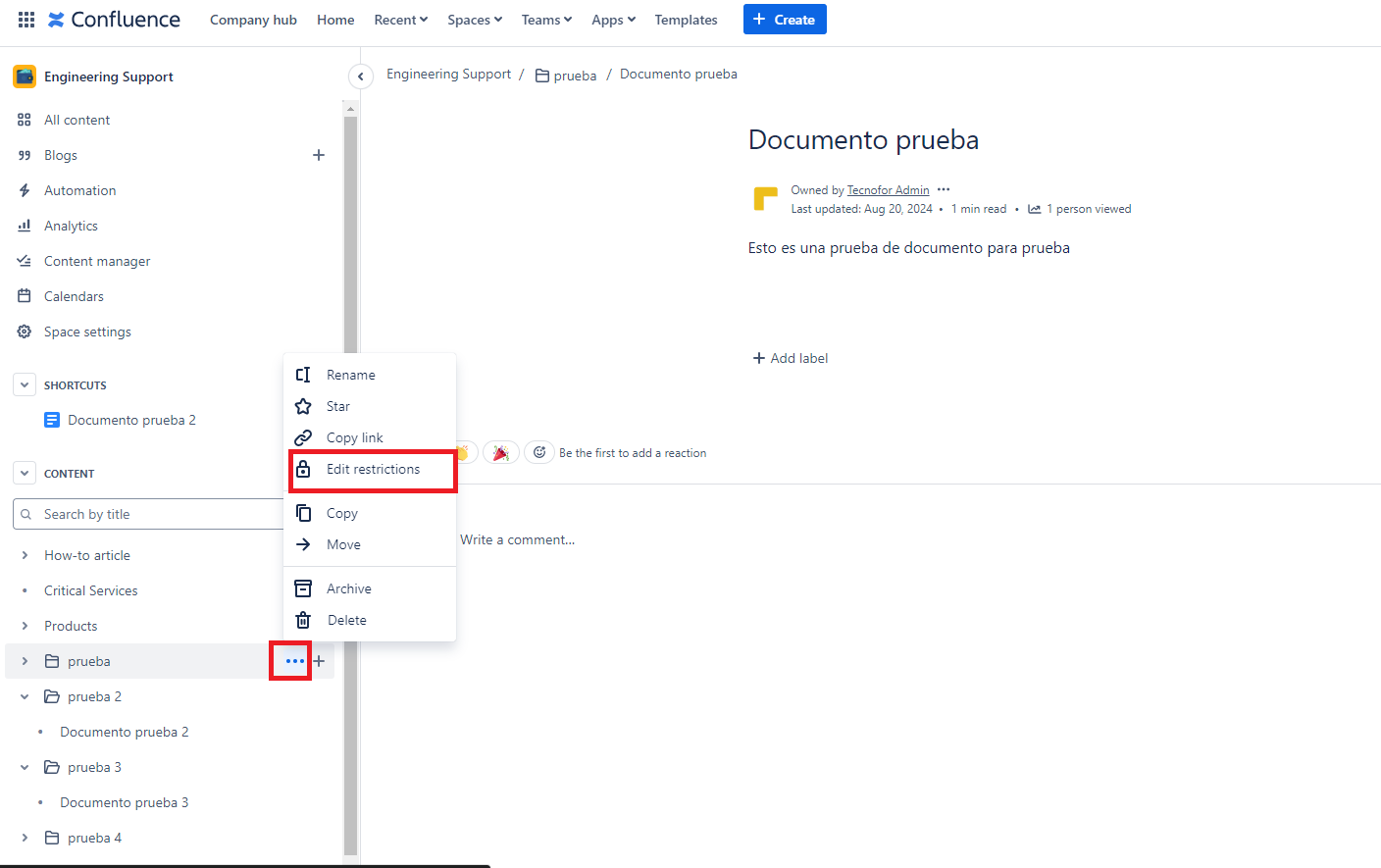1381x868 pixels.
Task: Click the blue Create button
Action: click(x=785, y=20)
